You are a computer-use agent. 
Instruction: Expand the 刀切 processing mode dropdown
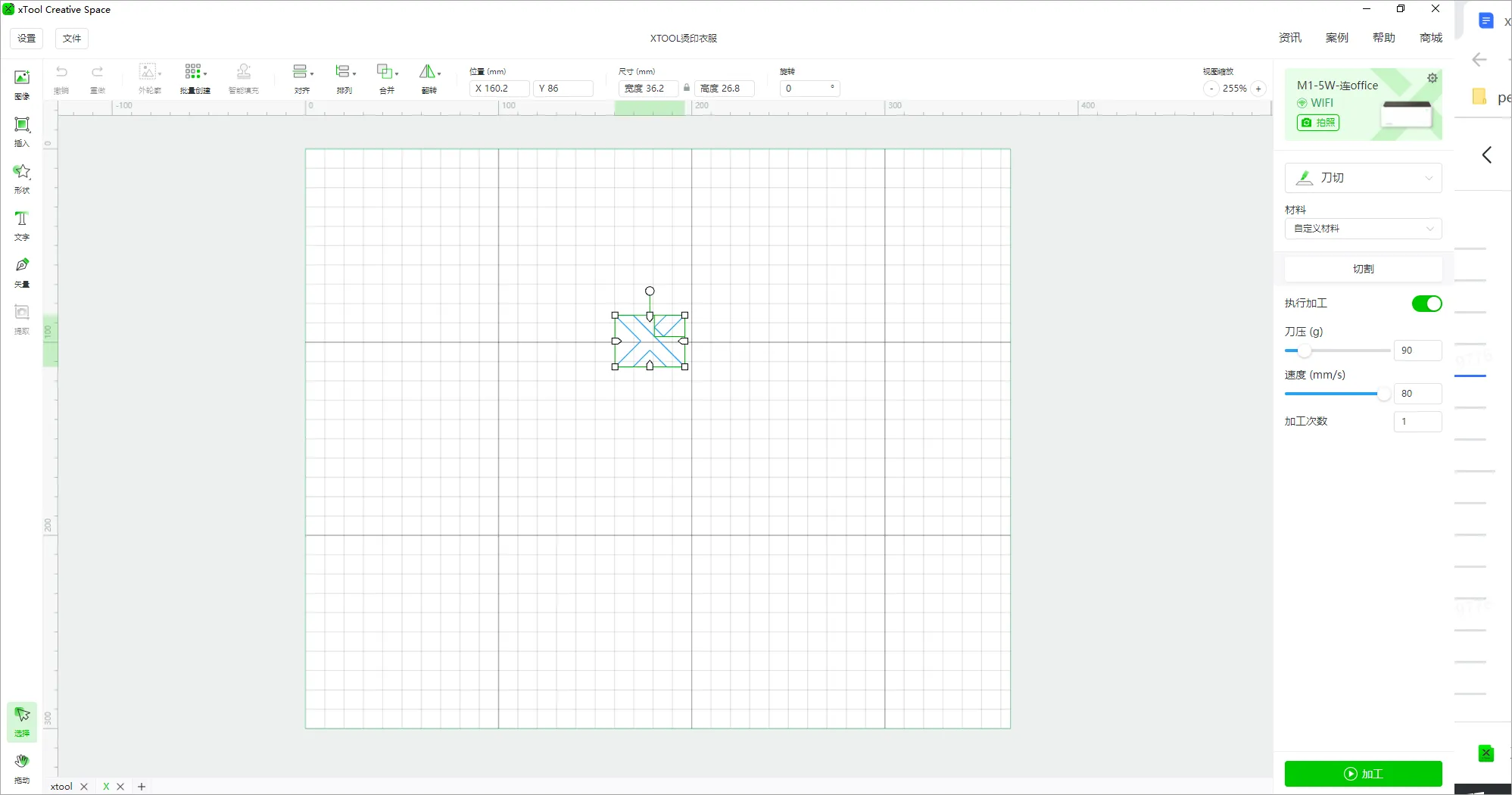(1363, 178)
